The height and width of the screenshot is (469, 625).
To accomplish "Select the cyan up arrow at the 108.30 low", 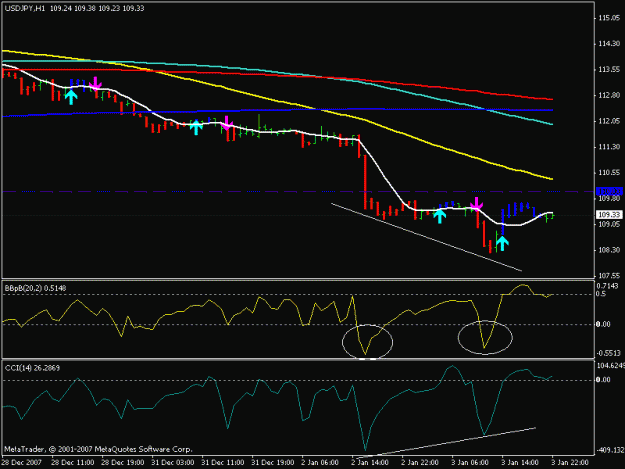I will tap(502, 243).
